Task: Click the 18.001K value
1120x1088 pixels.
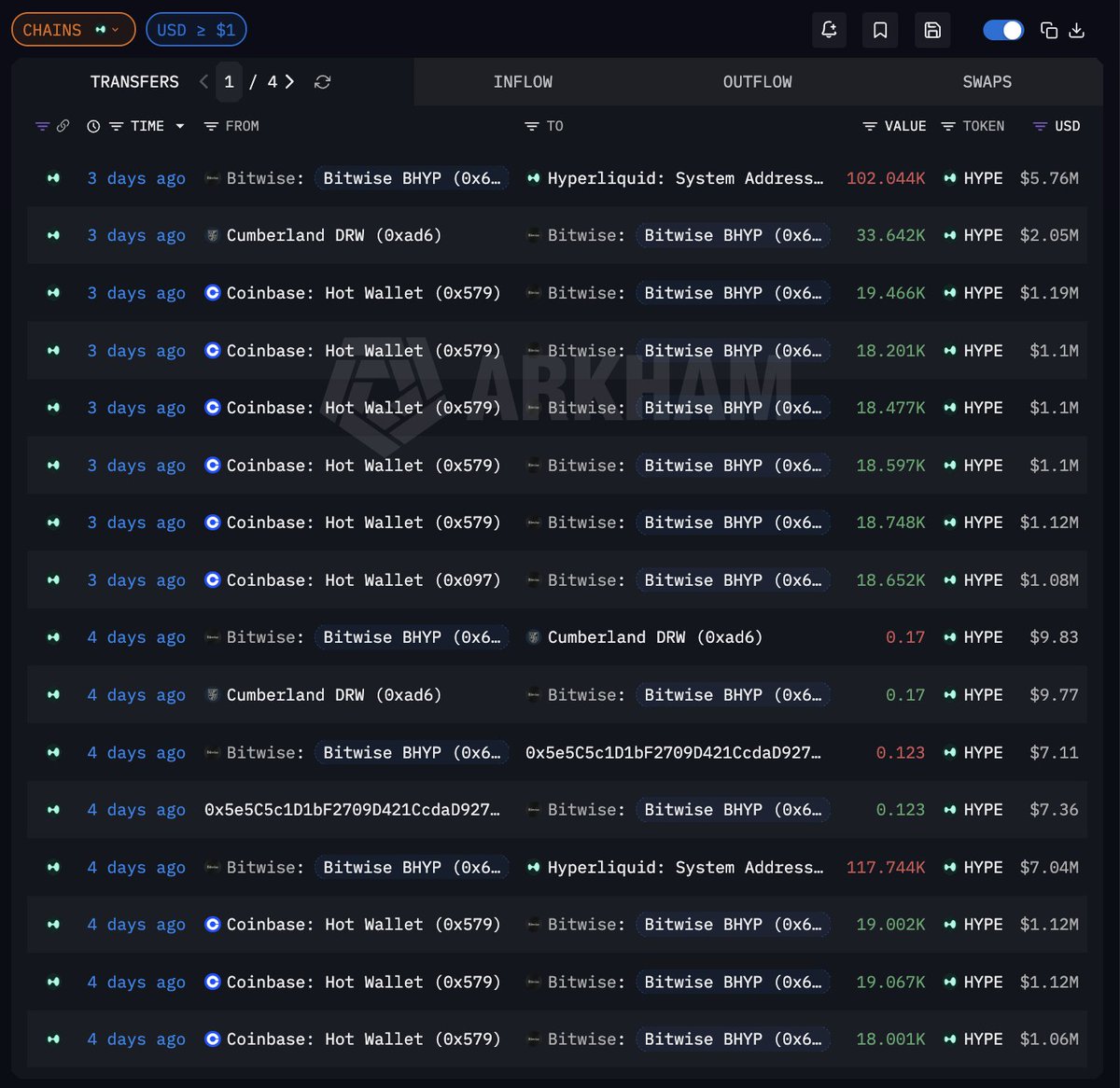Action: pyautogui.click(x=890, y=1039)
